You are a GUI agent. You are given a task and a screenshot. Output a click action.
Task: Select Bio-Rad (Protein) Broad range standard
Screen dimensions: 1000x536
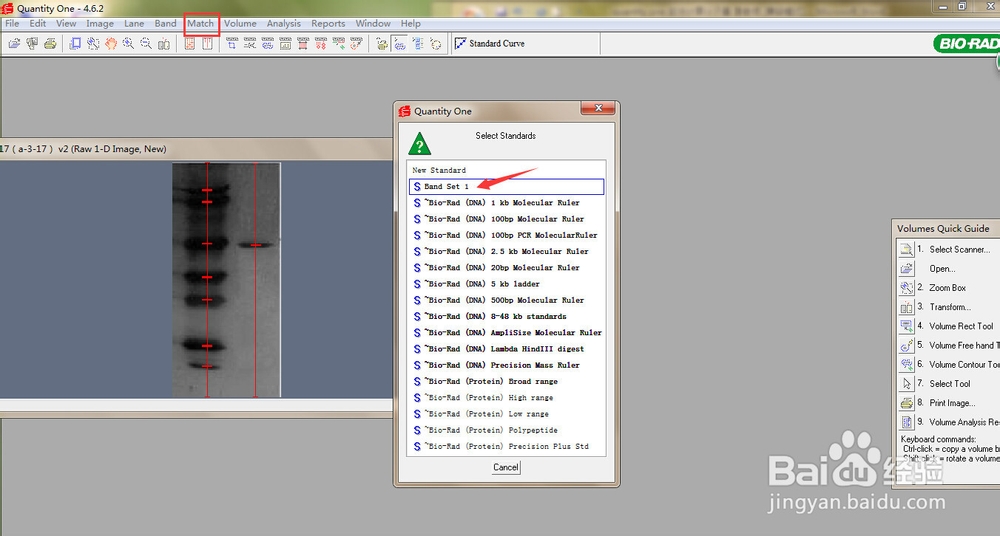pyautogui.click(x=506, y=382)
